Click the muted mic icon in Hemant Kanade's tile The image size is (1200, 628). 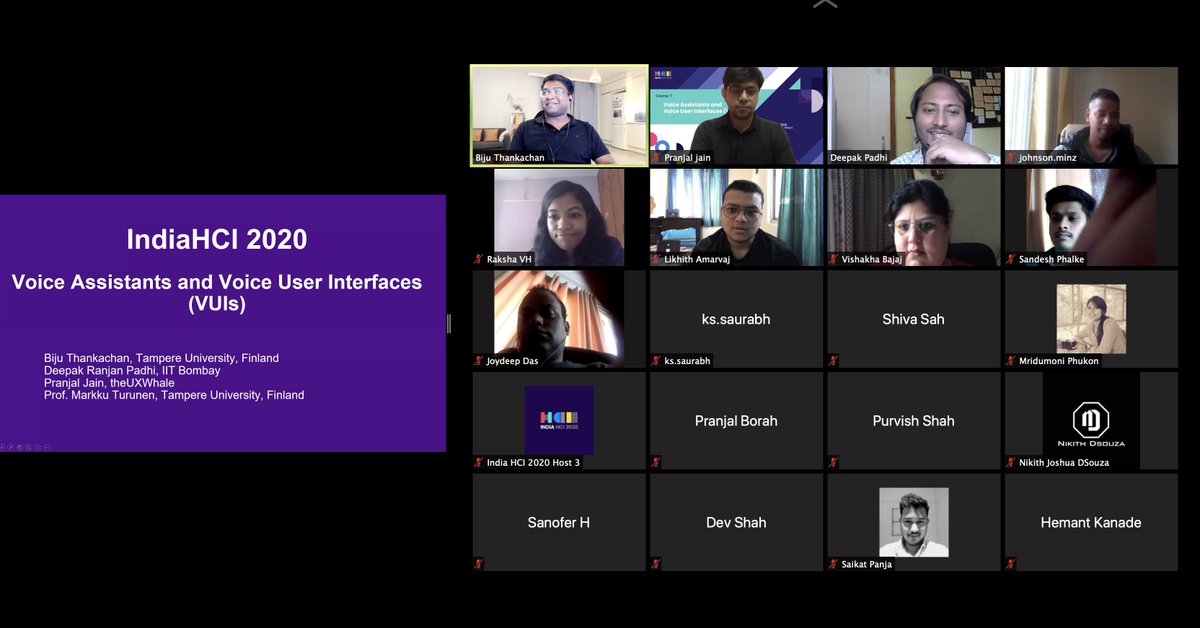click(1011, 564)
